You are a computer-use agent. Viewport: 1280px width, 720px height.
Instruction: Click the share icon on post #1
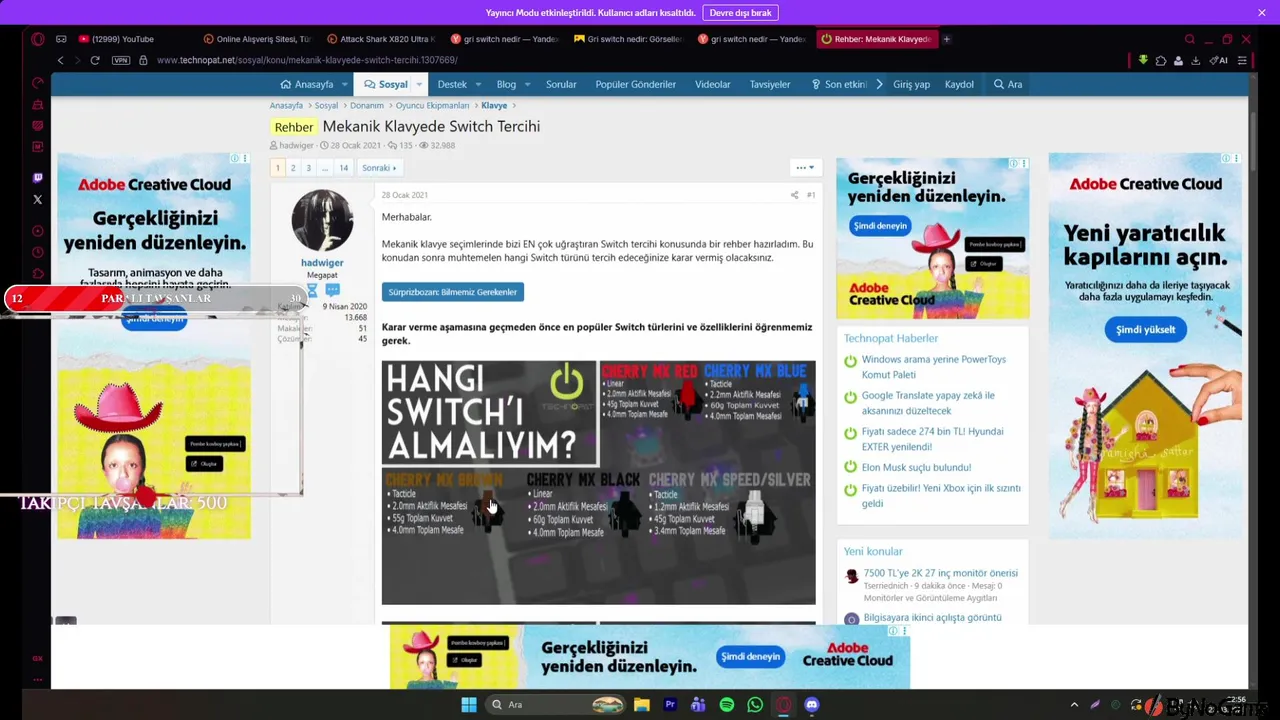(x=794, y=195)
